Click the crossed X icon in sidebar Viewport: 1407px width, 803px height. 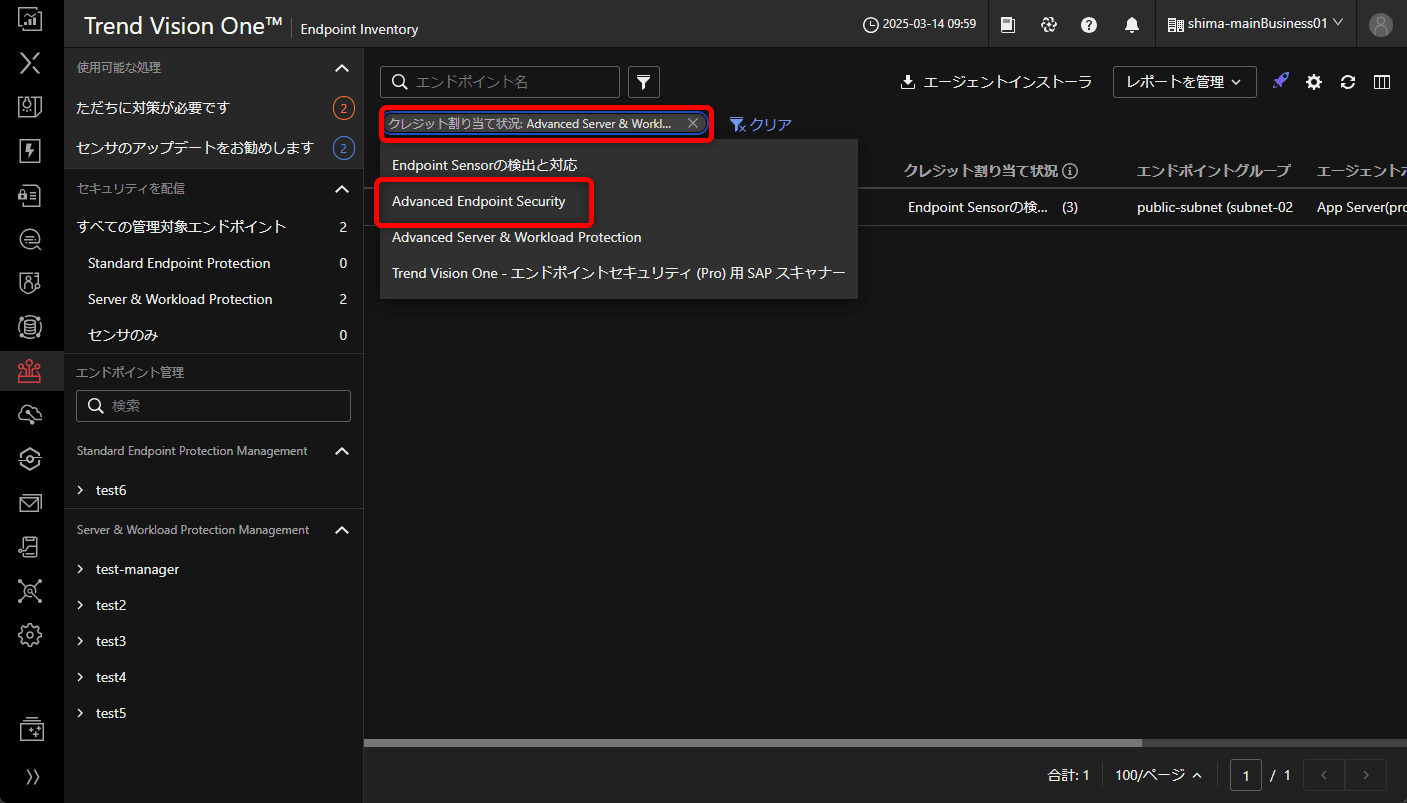[31, 63]
